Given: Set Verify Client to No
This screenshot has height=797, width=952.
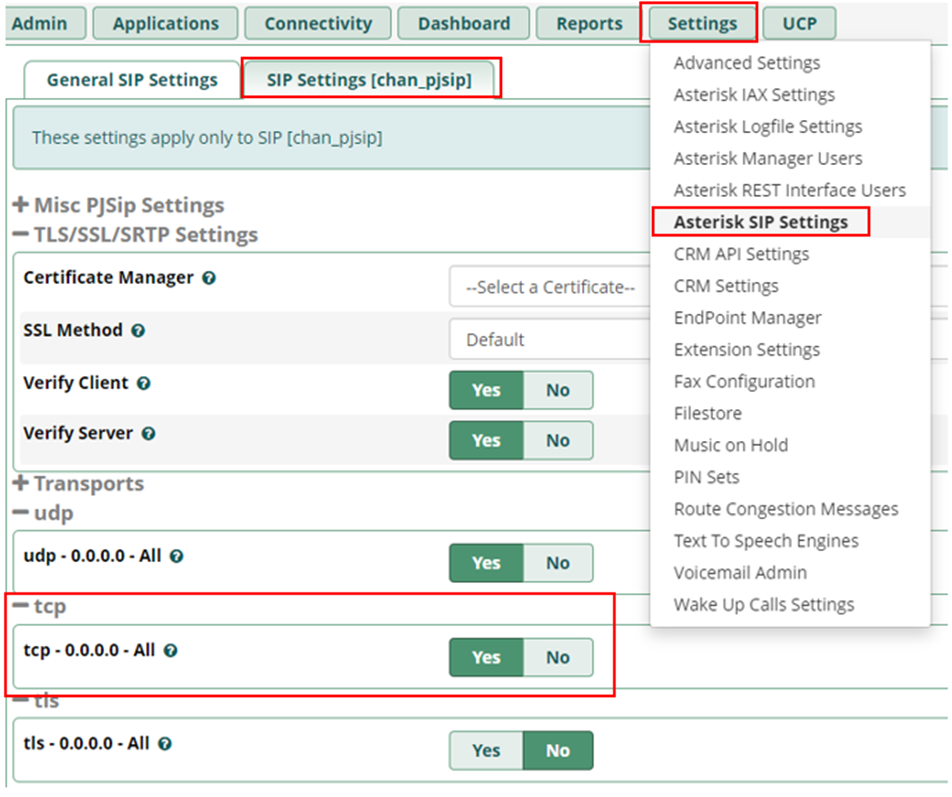Looking at the screenshot, I should pyautogui.click(x=558, y=390).
